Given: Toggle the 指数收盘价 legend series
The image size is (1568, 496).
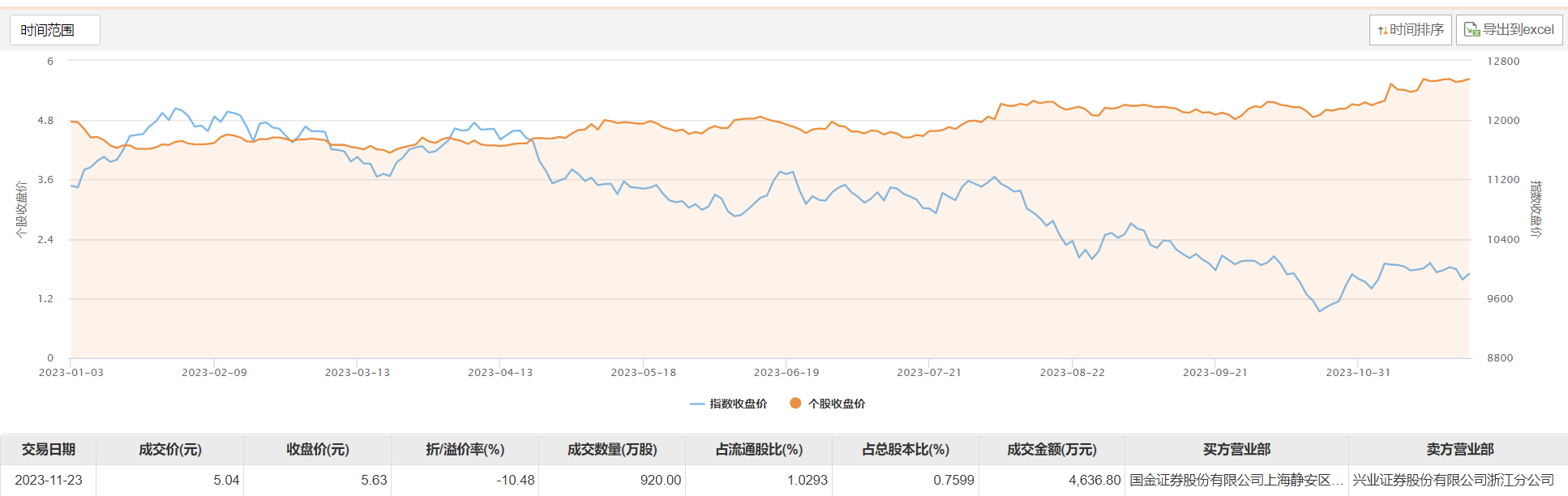Looking at the screenshot, I should [x=728, y=404].
